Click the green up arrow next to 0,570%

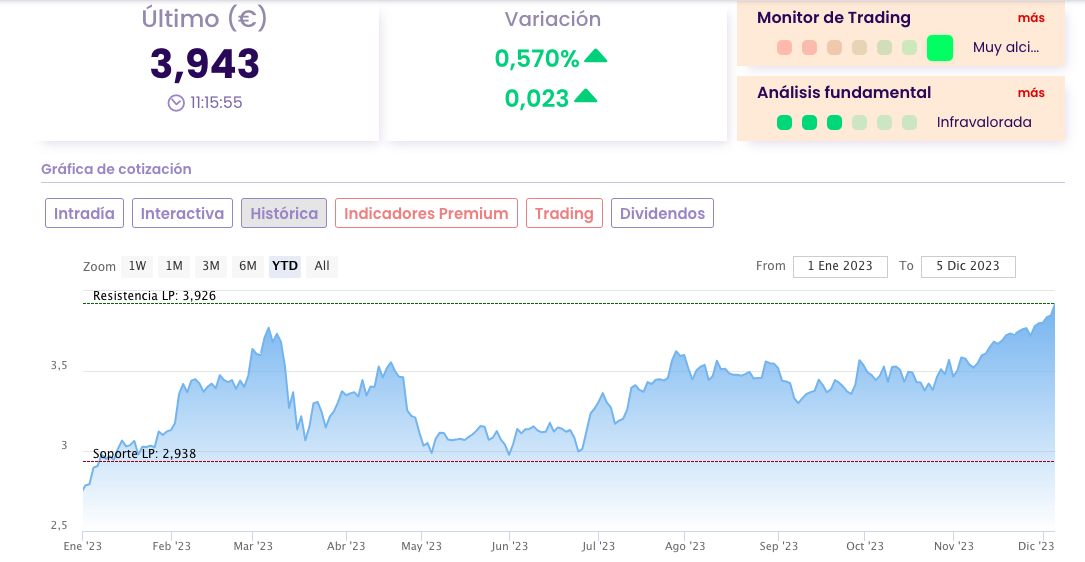(596, 56)
